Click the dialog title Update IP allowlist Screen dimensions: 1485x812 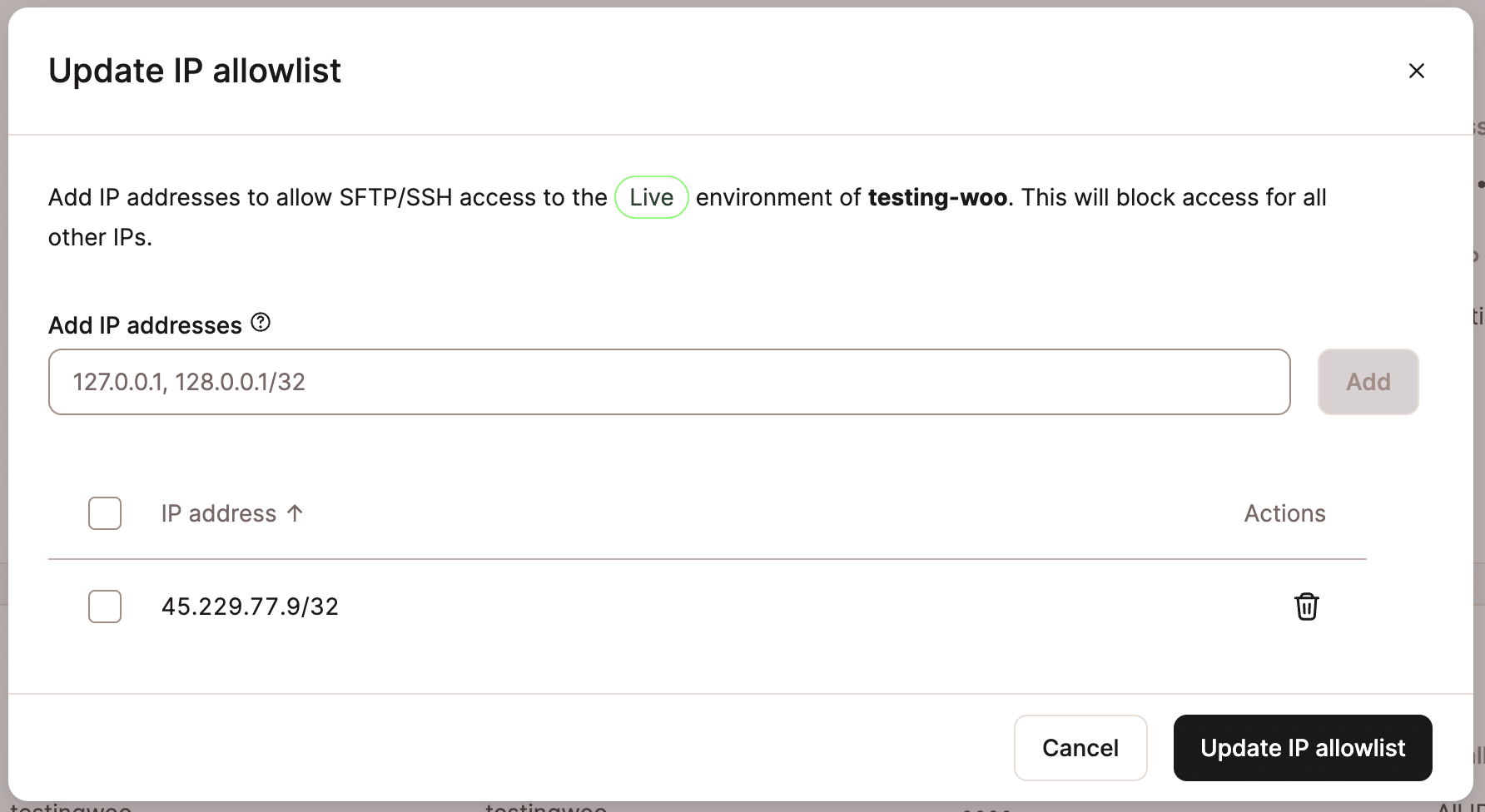[195, 71]
